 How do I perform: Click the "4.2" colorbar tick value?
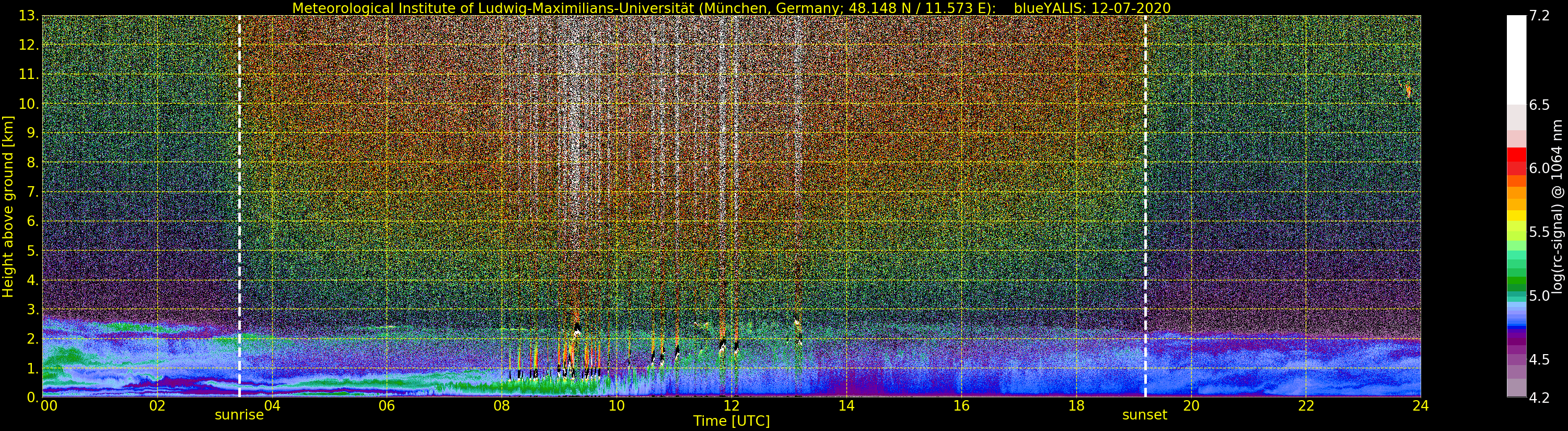(x=1539, y=398)
